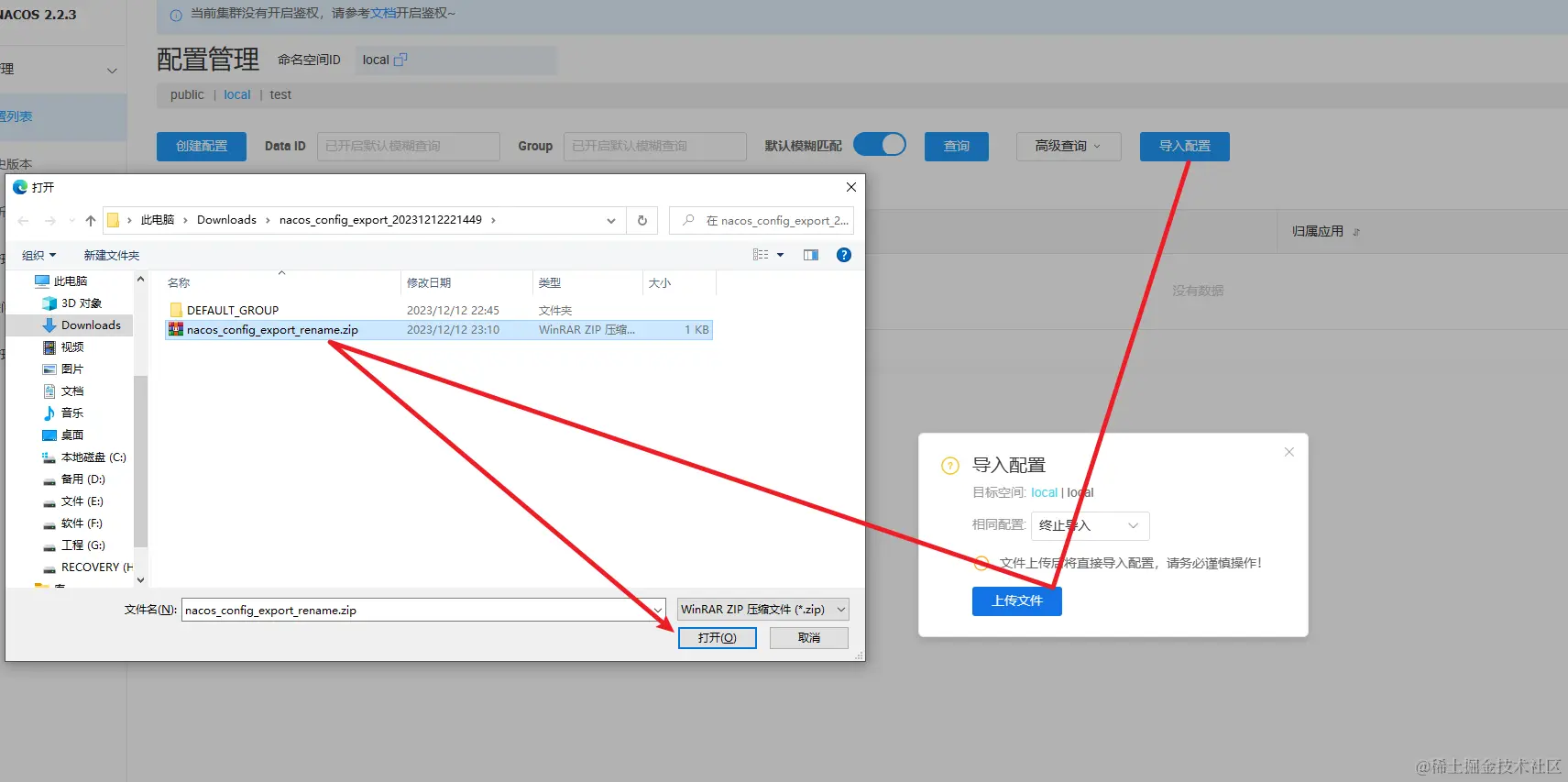Viewport: 1568px width, 782px height.
Task: Expand the left sidebar menu chevron
Action: 112,71
